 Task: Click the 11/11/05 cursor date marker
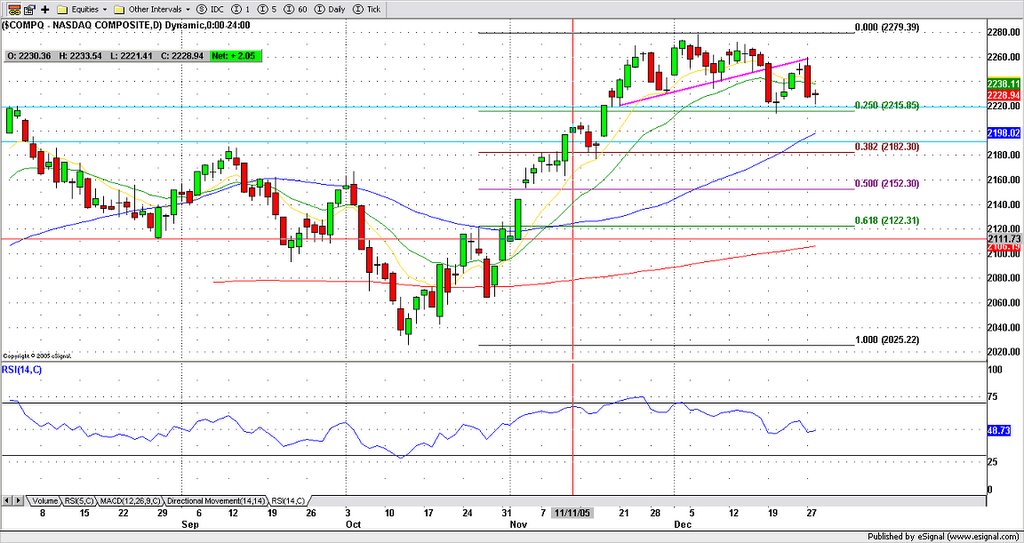coord(572,513)
